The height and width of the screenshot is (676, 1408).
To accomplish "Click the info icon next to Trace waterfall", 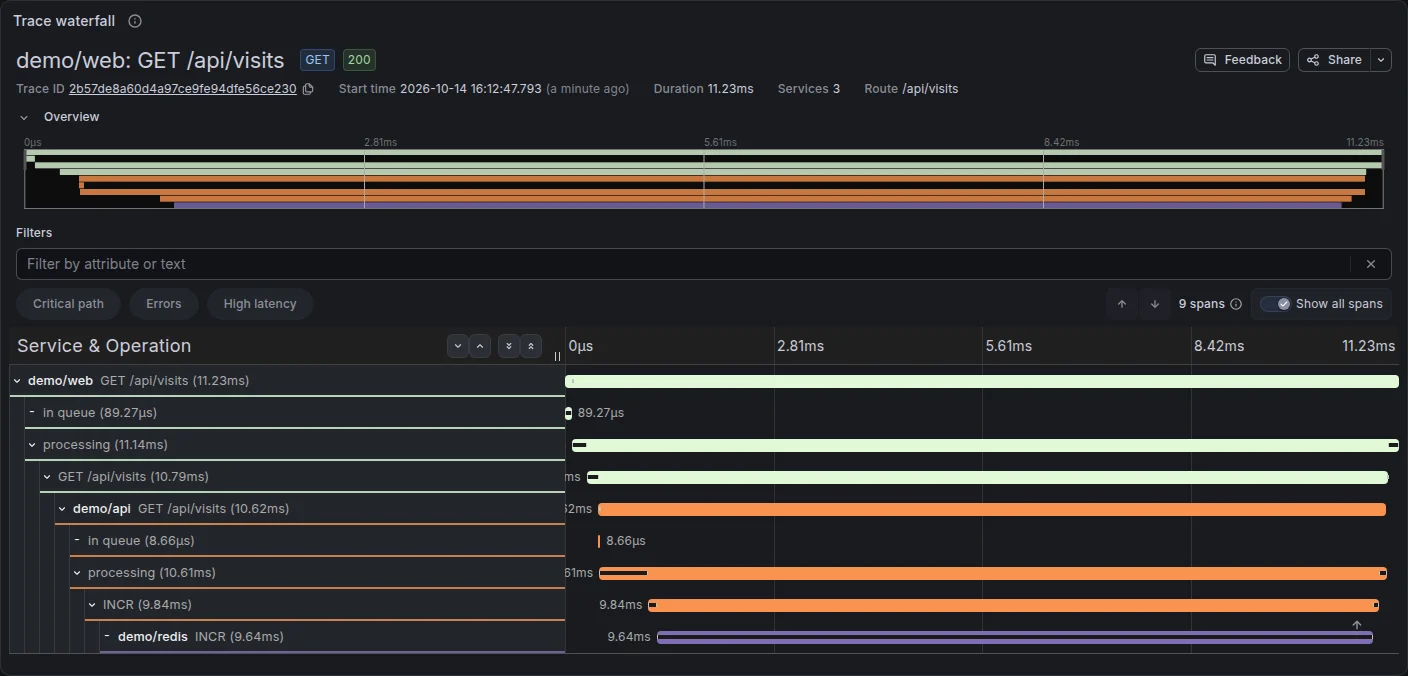I will [135, 21].
